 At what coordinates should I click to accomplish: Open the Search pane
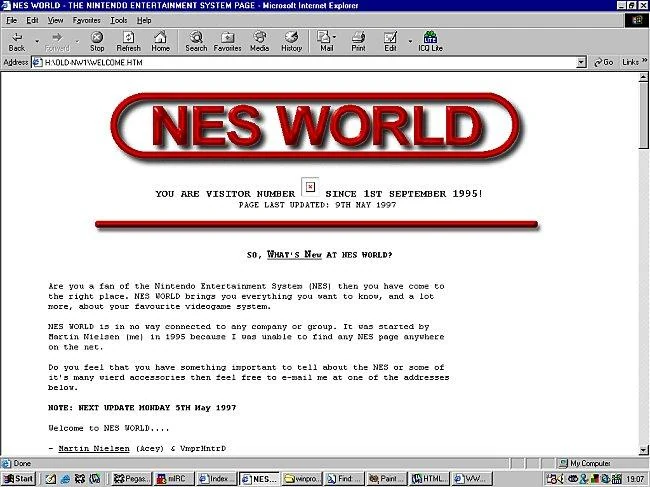point(196,41)
